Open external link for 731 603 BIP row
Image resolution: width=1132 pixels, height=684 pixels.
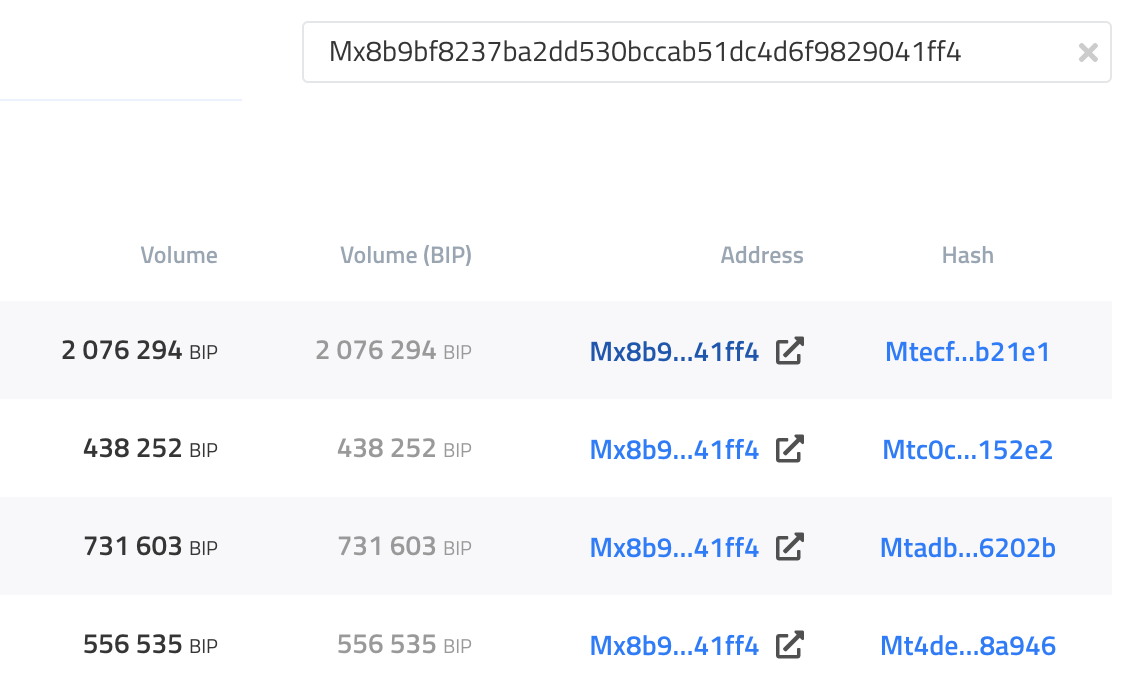[x=790, y=547]
